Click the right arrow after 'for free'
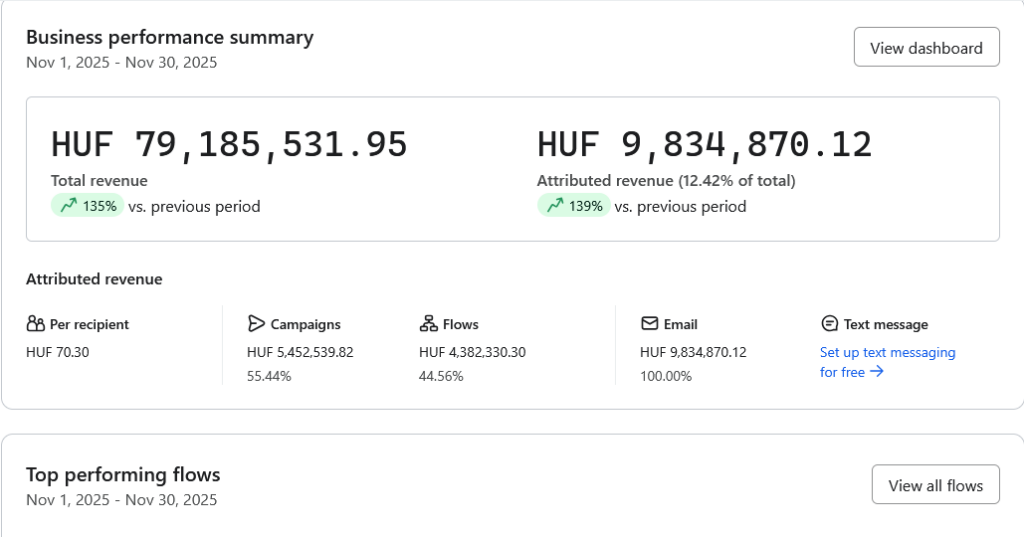Image resolution: width=1024 pixels, height=537 pixels. tap(877, 372)
